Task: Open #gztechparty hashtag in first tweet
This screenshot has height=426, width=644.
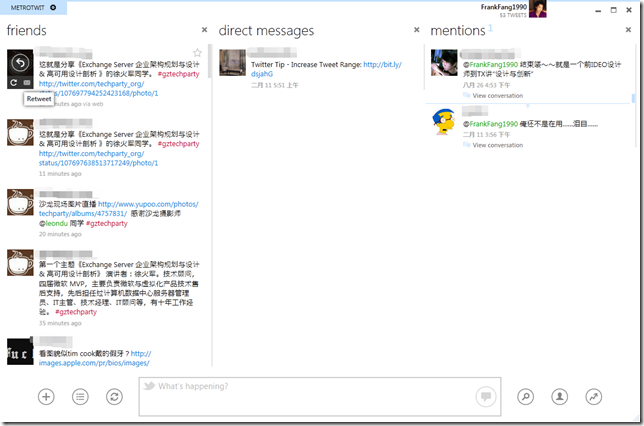Action: coord(178,74)
